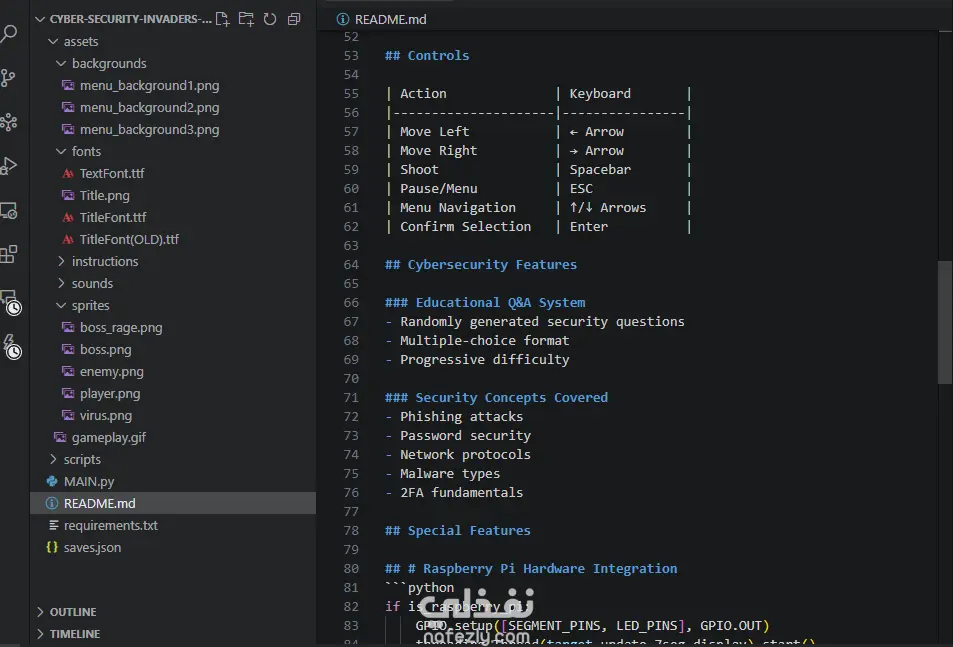Click the 'Phishing attacks' list line
Image resolution: width=953 pixels, height=647 pixels.
tap(461, 416)
